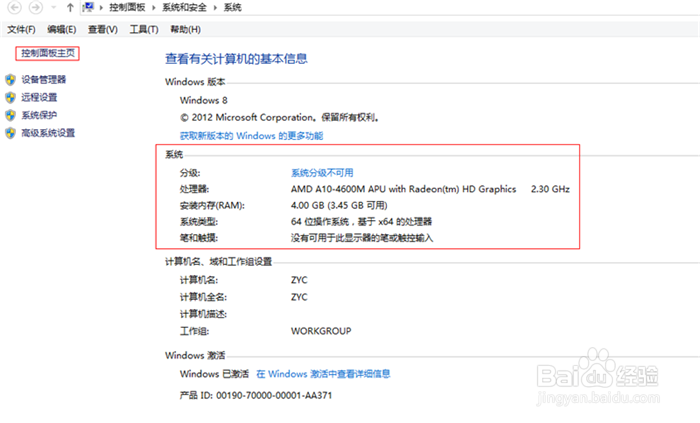700x423 pixels.
Task: Open the 工具(T) menu
Action: [144, 29]
